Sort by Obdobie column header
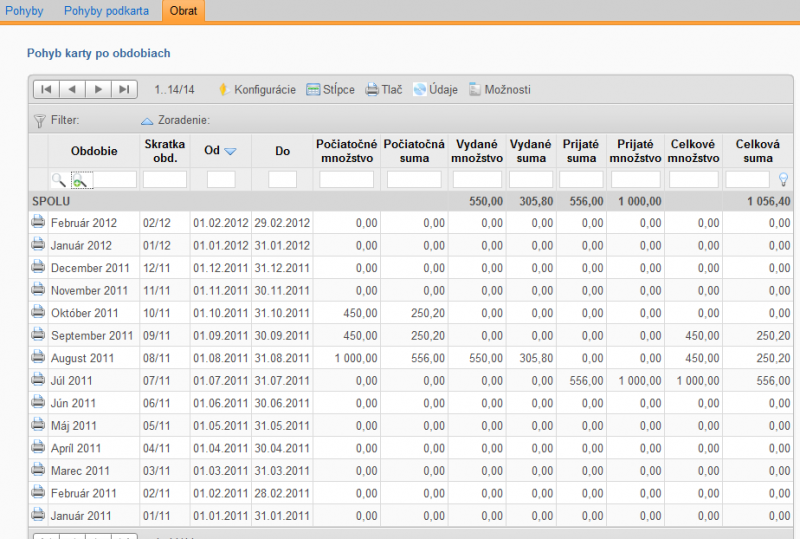This screenshot has width=800, height=539. (x=94, y=151)
